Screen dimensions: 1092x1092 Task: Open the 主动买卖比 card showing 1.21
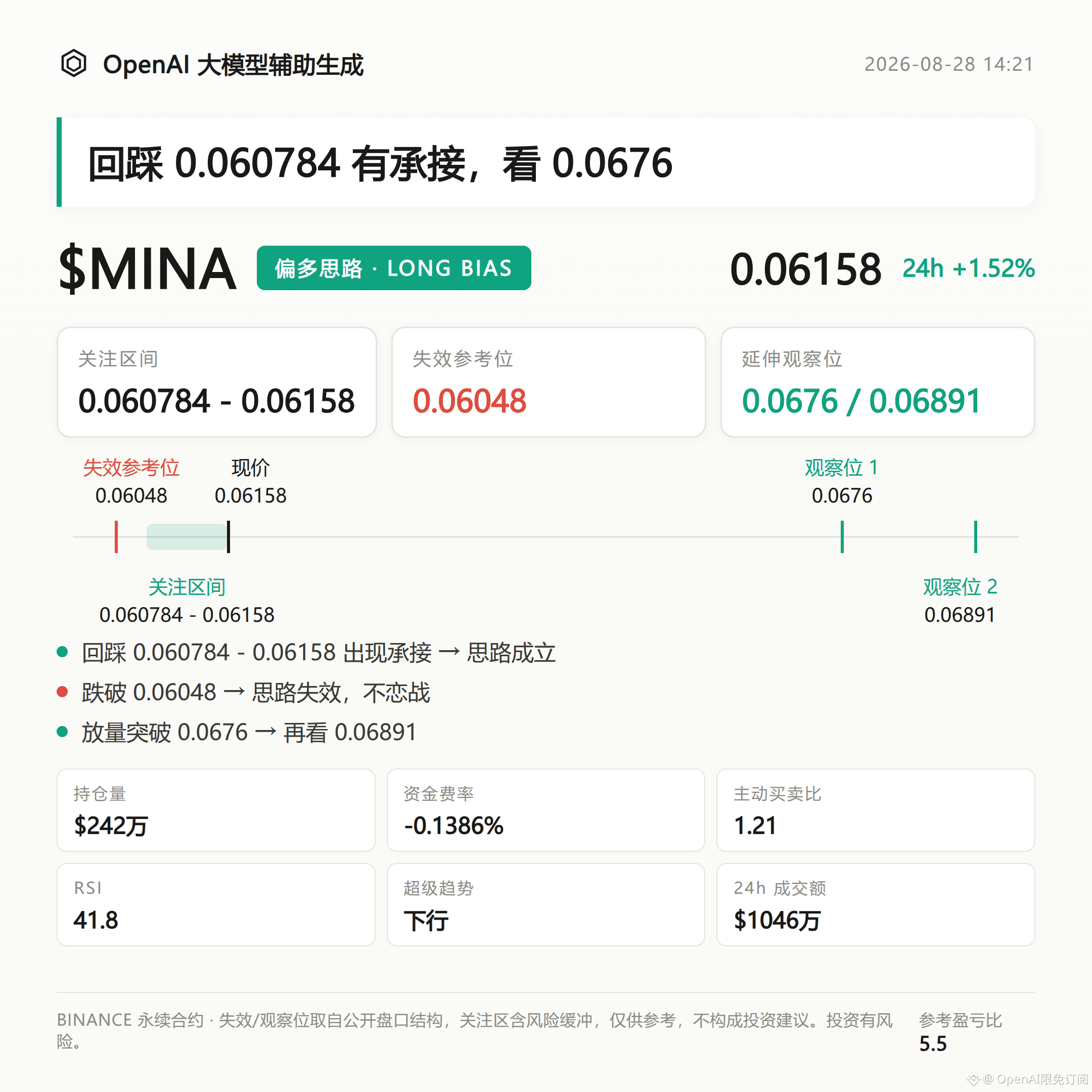tap(876, 810)
